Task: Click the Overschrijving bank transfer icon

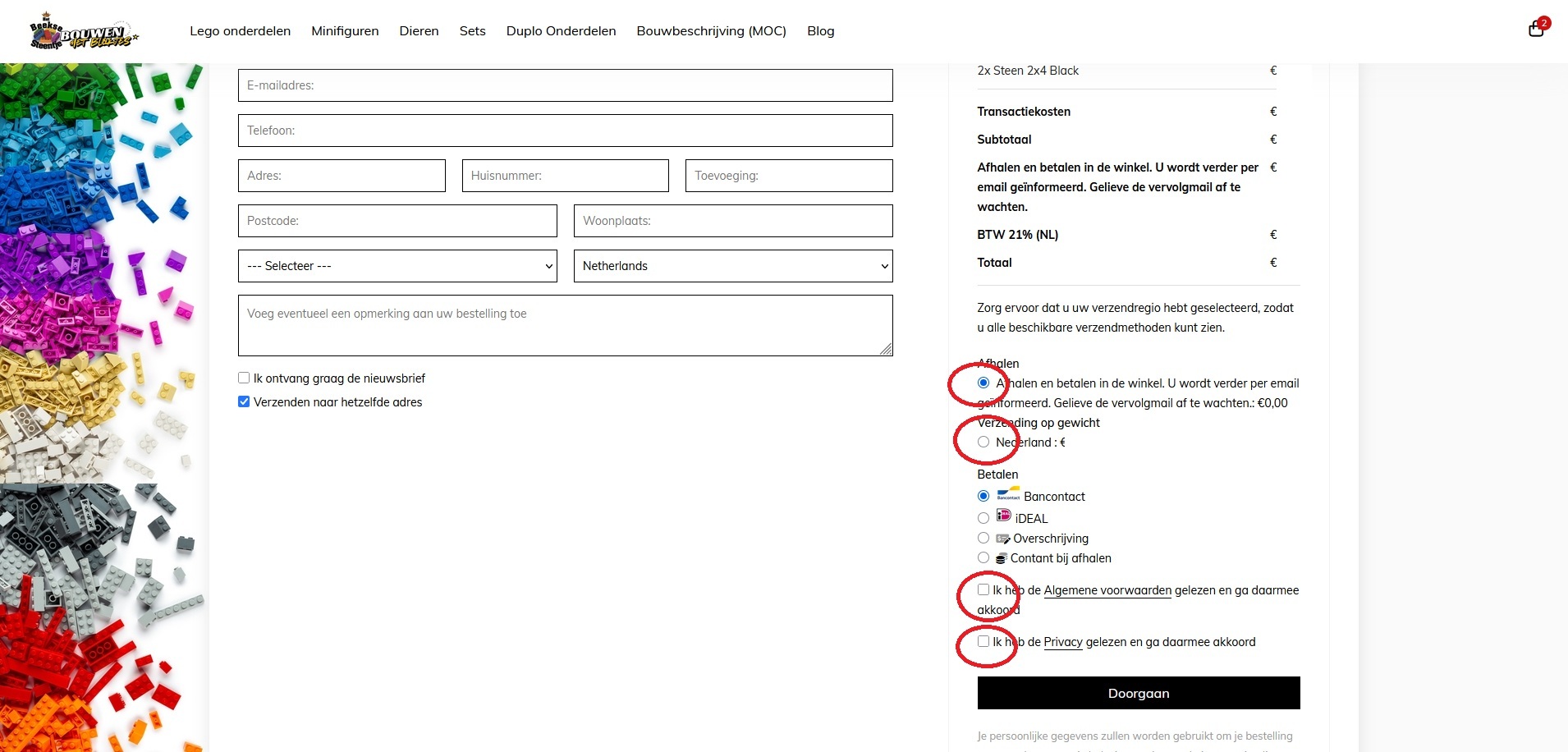Action: pyautogui.click(x=1002, y=539)
